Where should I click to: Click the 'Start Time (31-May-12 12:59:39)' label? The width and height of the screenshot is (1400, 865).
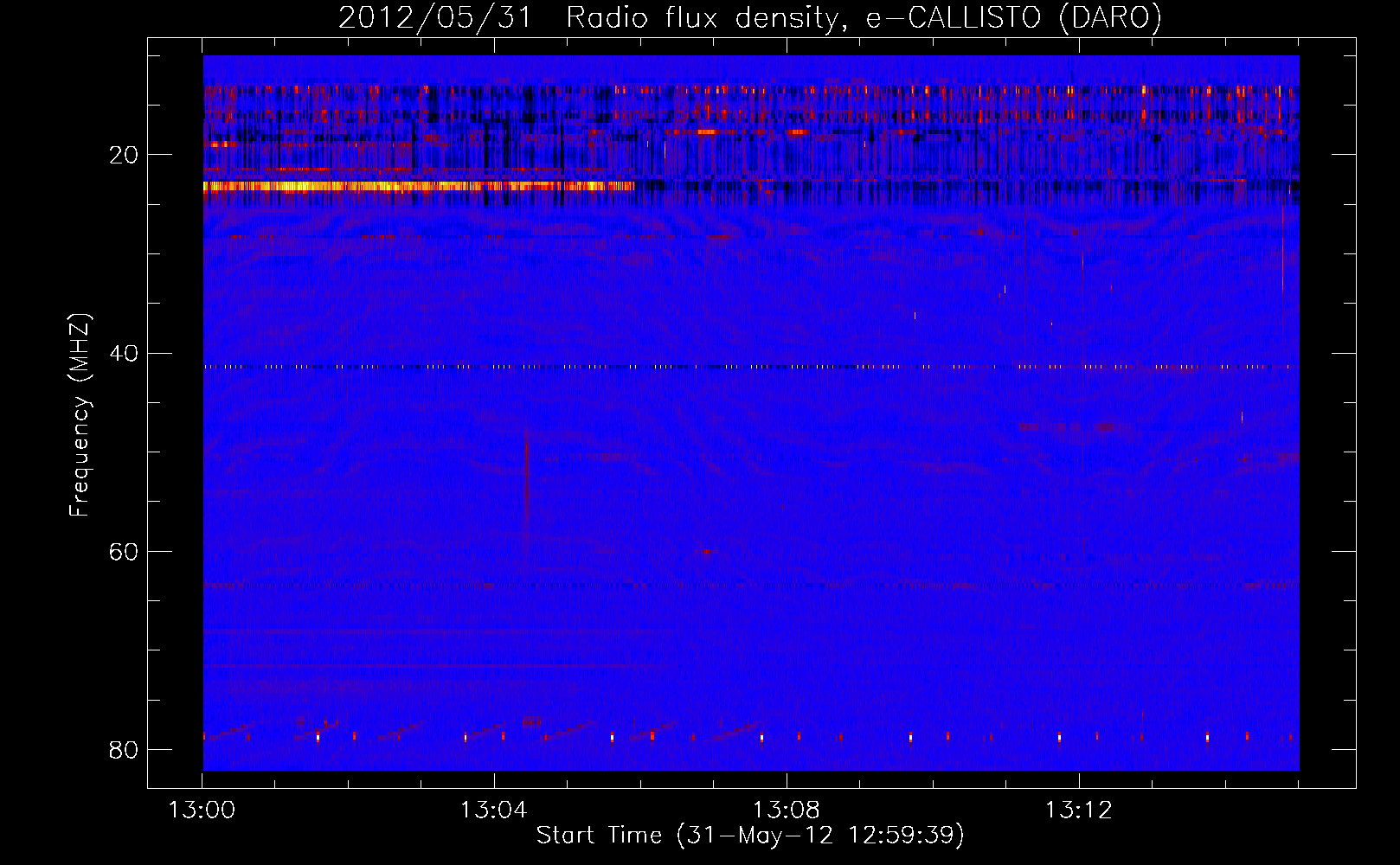(x=750, y=836)
